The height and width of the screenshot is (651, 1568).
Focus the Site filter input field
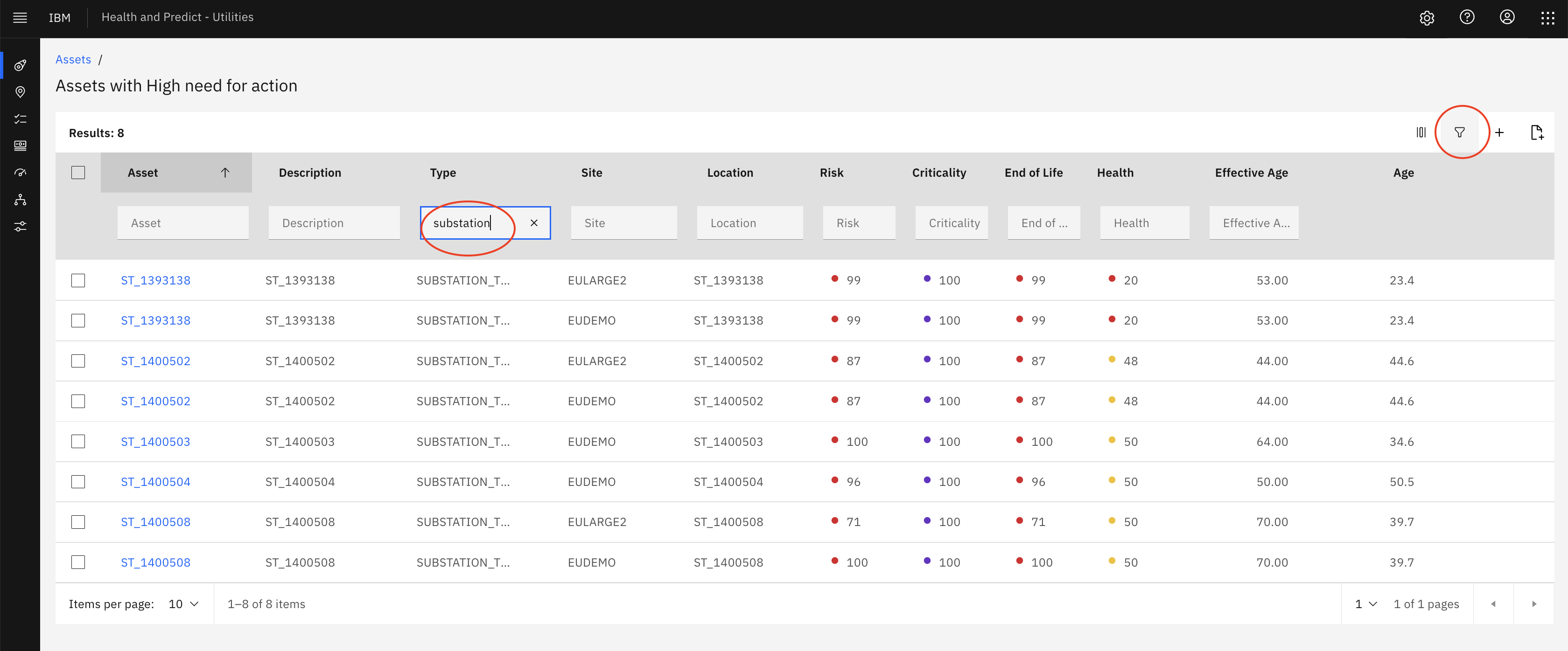(x=624, y=223)
